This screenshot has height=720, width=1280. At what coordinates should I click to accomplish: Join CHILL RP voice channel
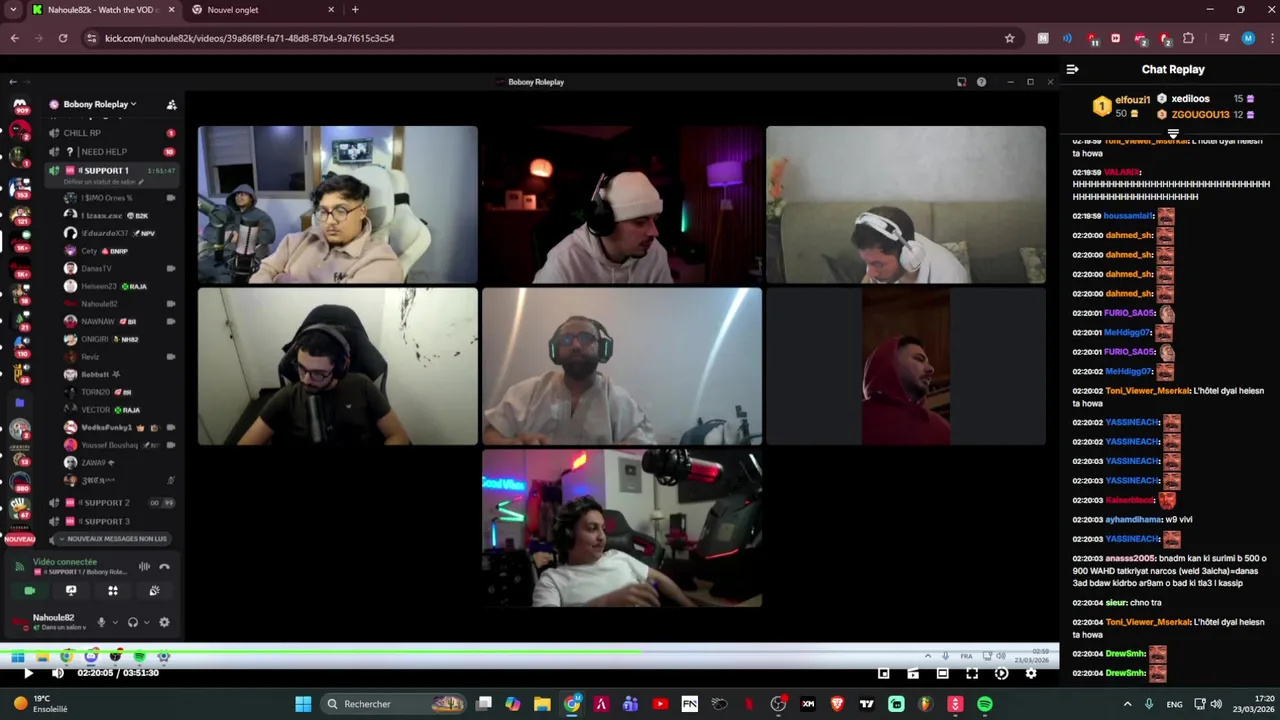(x=110, y=133)
